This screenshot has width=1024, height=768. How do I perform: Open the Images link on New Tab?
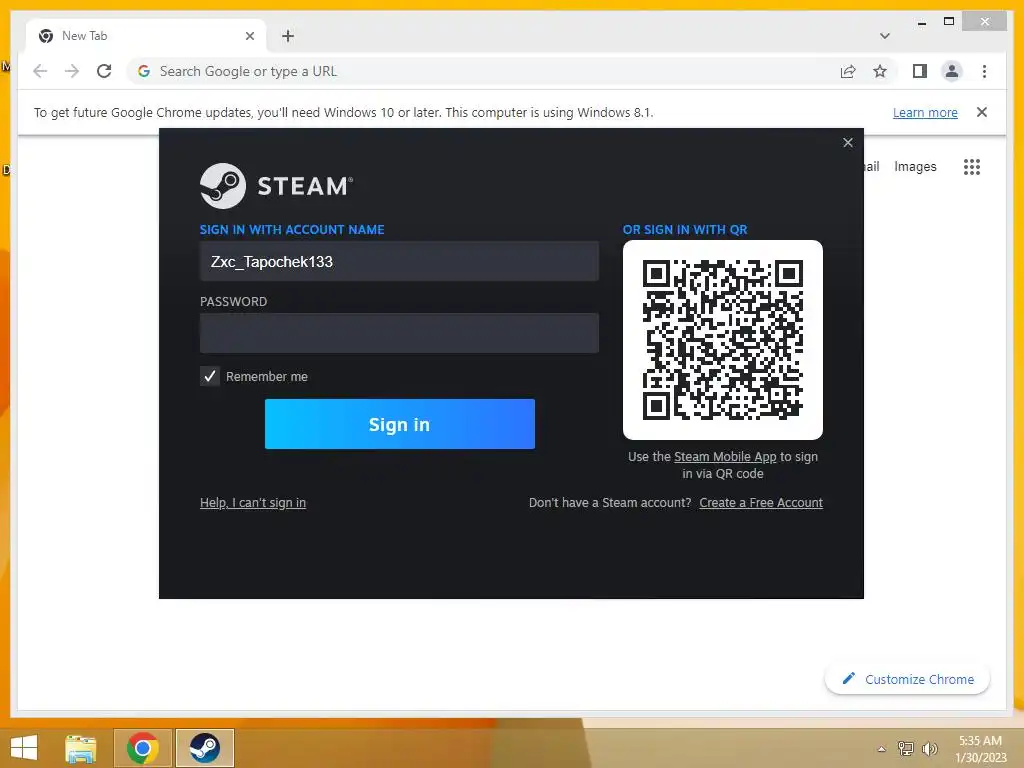tap(915, 167)
